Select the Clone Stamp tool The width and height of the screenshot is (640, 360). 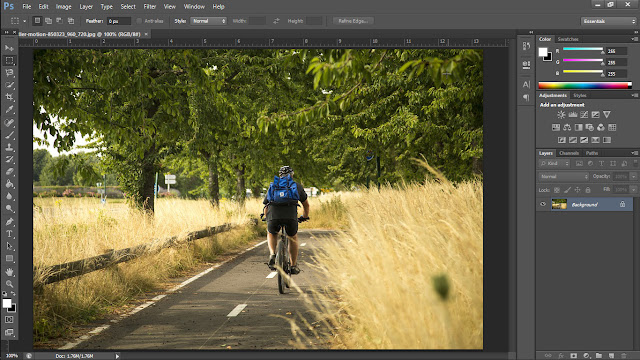coord(9,147)
